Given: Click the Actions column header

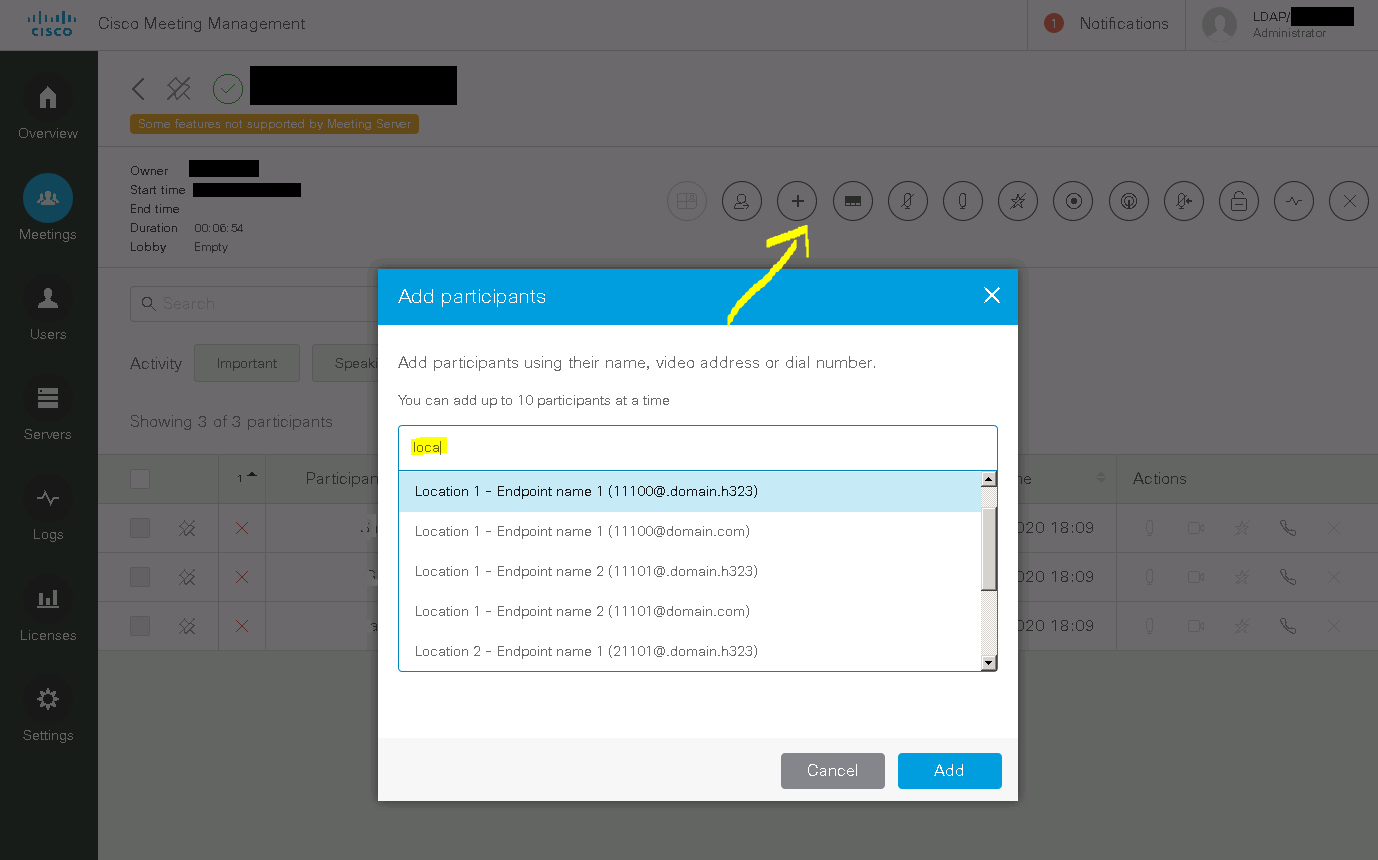Looking at the screenshot, I should click(x=1160, y=479).
